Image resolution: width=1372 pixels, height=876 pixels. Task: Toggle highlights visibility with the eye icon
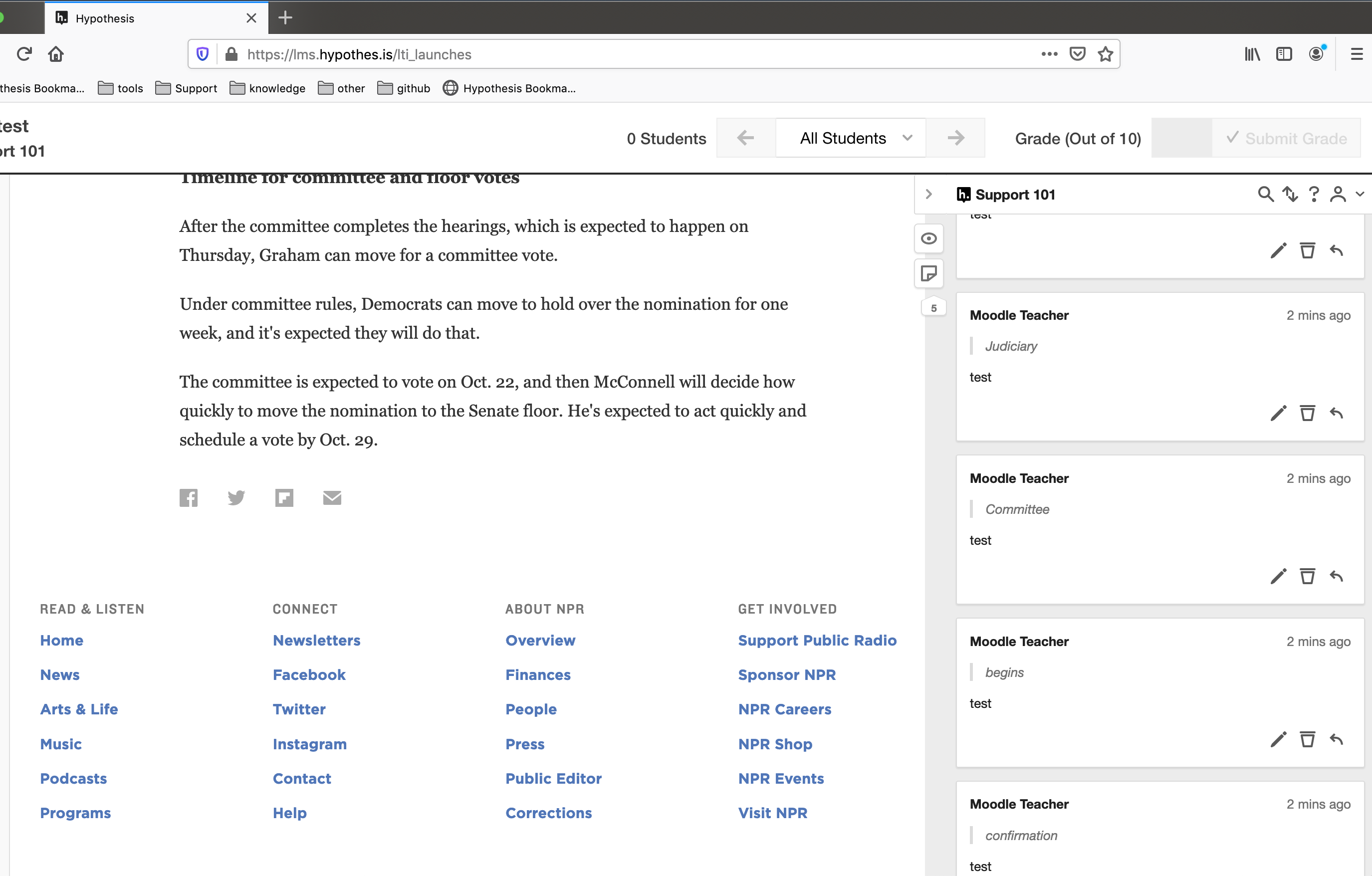[929, 238]
